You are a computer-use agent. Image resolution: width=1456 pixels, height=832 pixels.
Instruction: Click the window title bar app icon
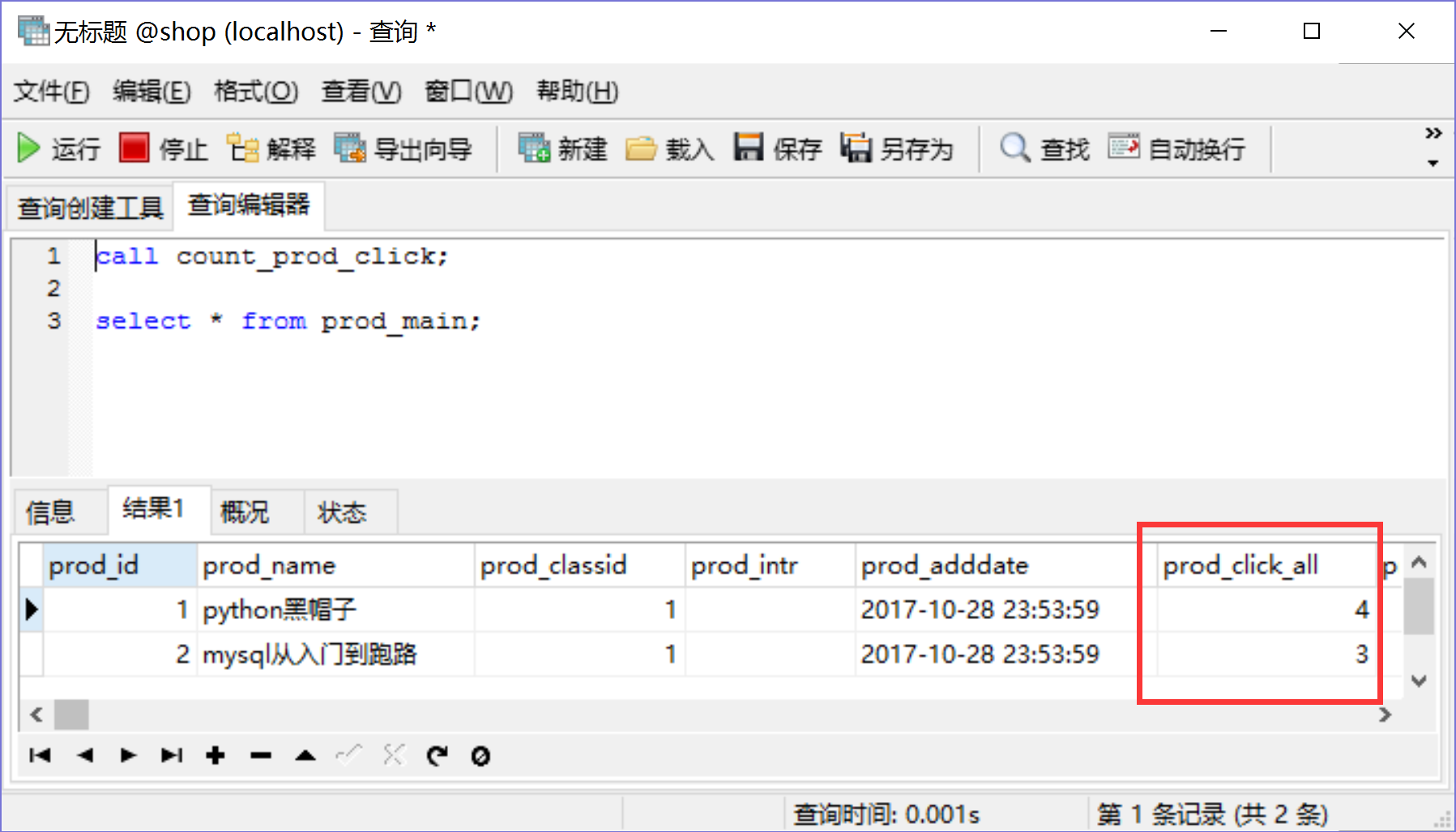click(x=33, y=32)
